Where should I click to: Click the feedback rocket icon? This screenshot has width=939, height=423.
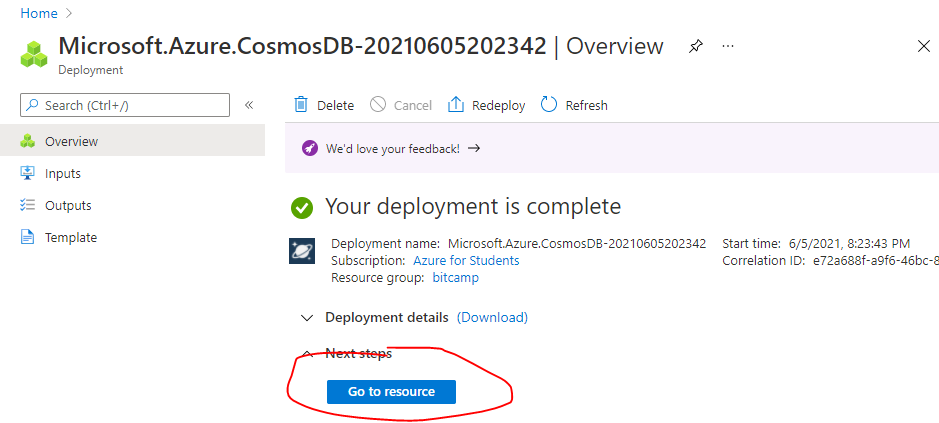tap(310, 149)
